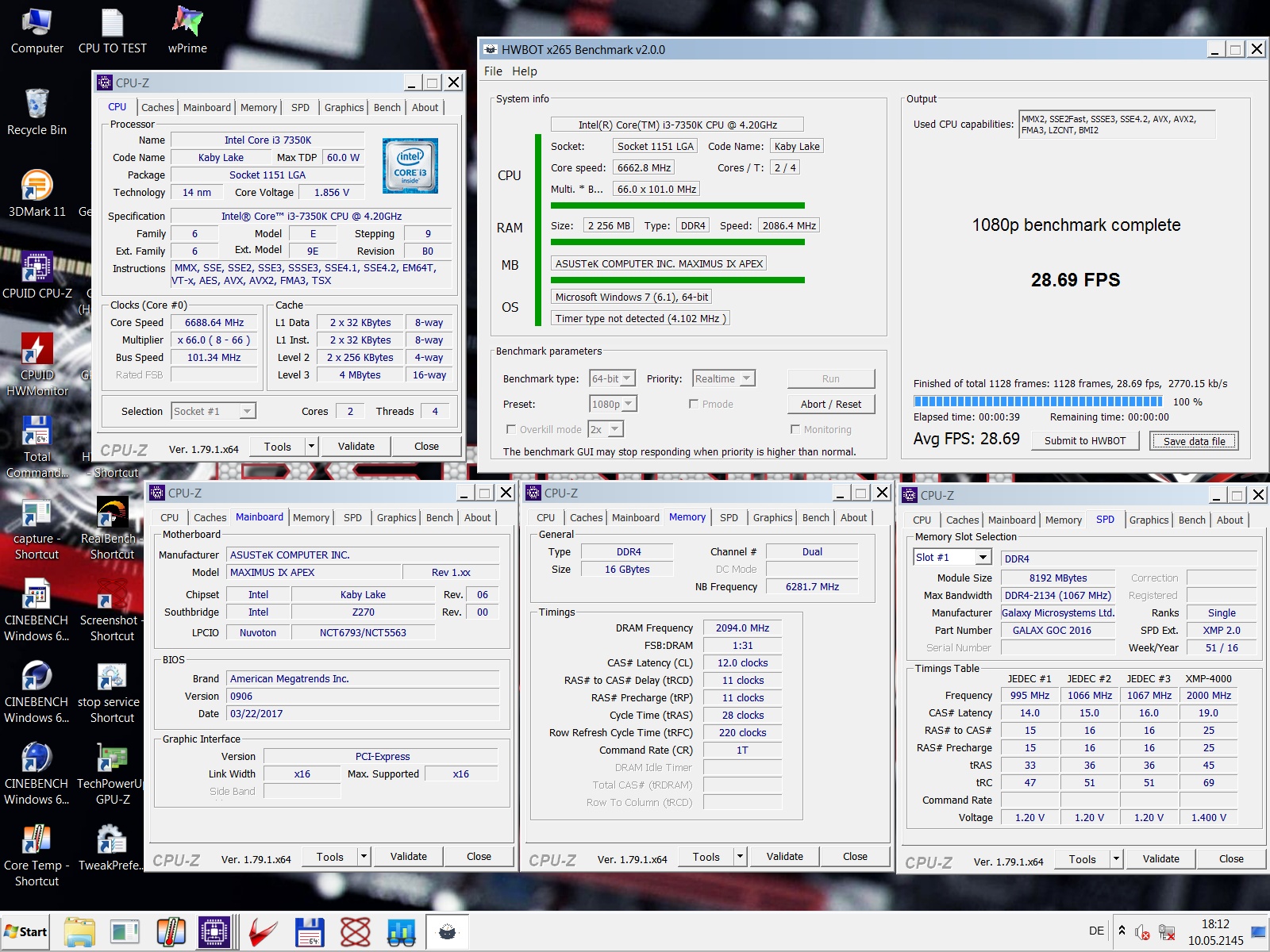Click the speaker volume tray icon

click(x=1142, y=932)
